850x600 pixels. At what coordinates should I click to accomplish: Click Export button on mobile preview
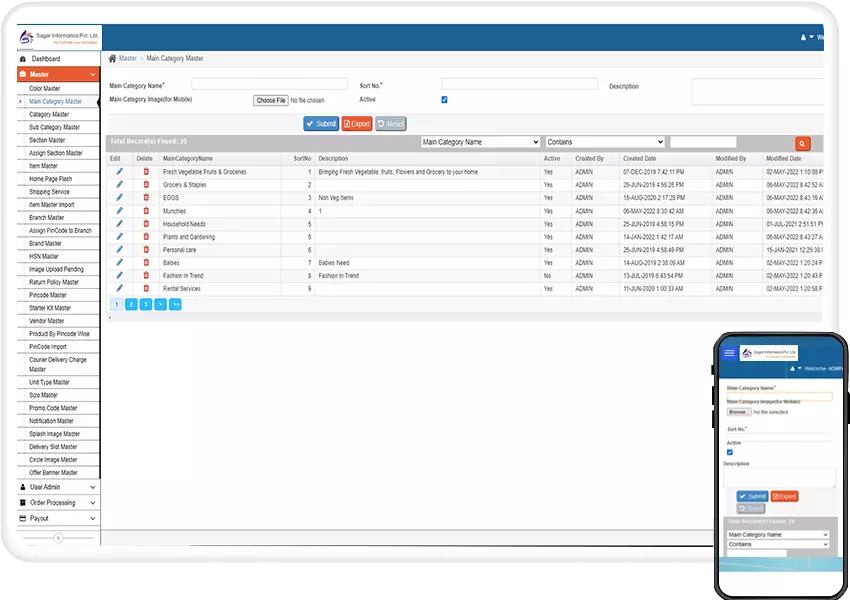pyautogui.click(x=784, y=496)
